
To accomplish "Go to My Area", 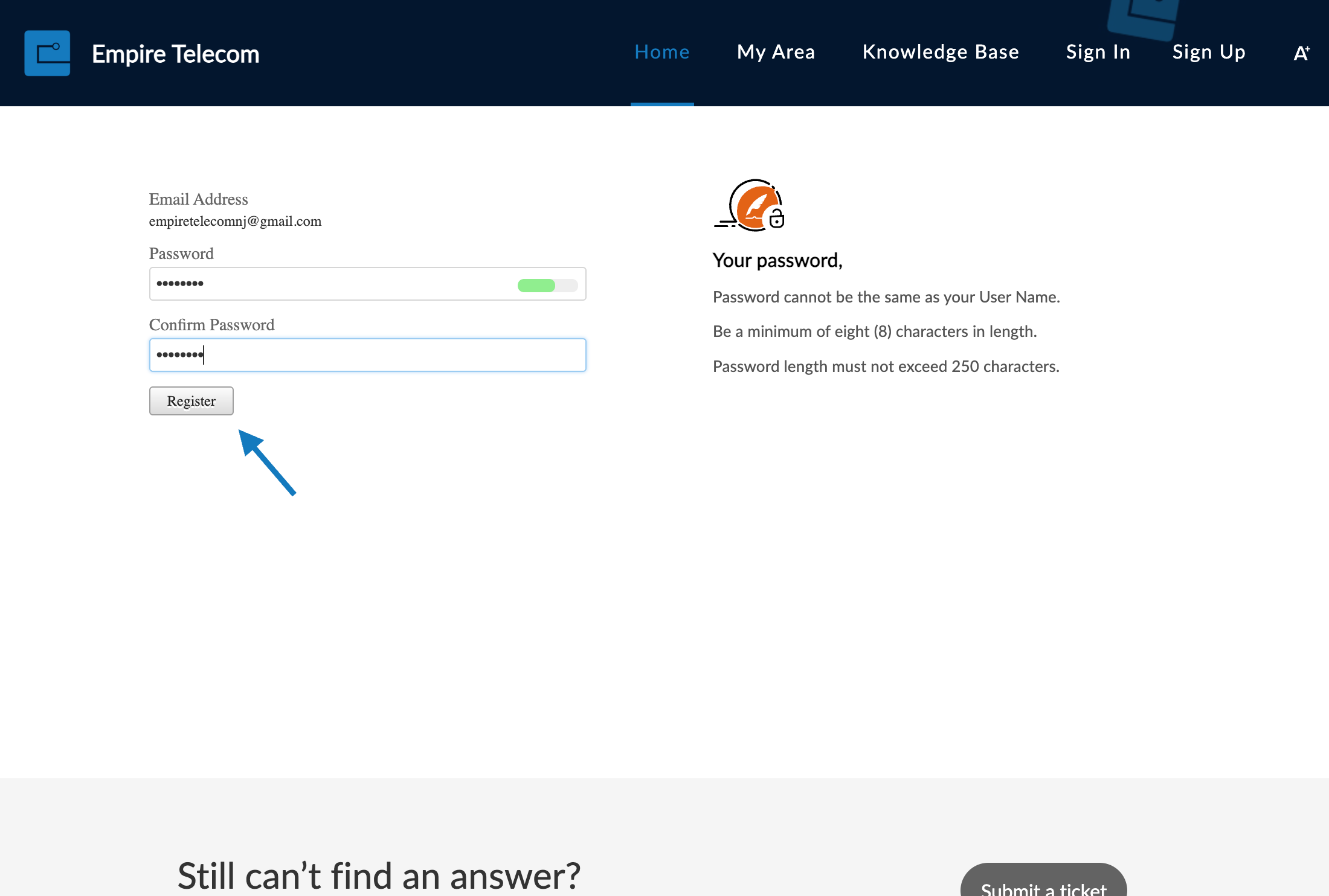I will pyautogui.click(x=776, y=53).
